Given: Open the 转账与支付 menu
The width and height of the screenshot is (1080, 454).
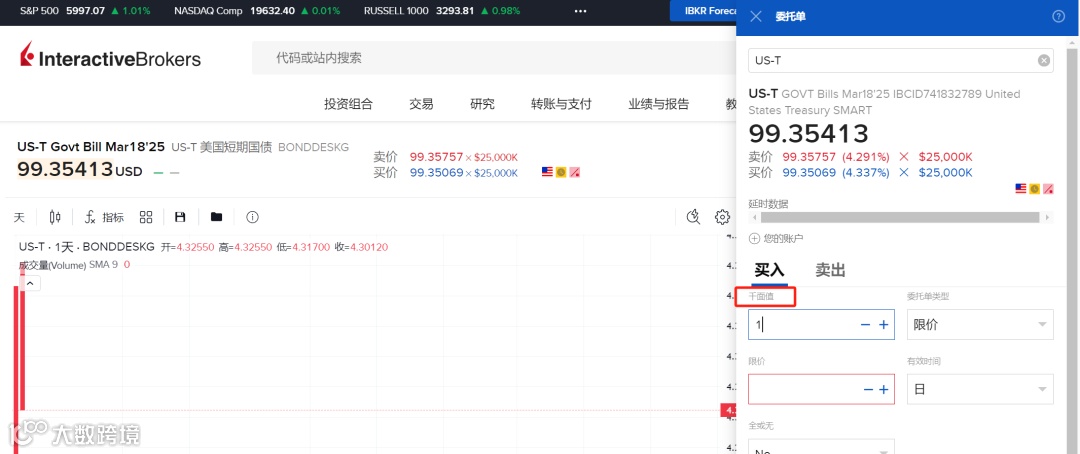Looking at the screenshot, I should [x=561, y=104].
